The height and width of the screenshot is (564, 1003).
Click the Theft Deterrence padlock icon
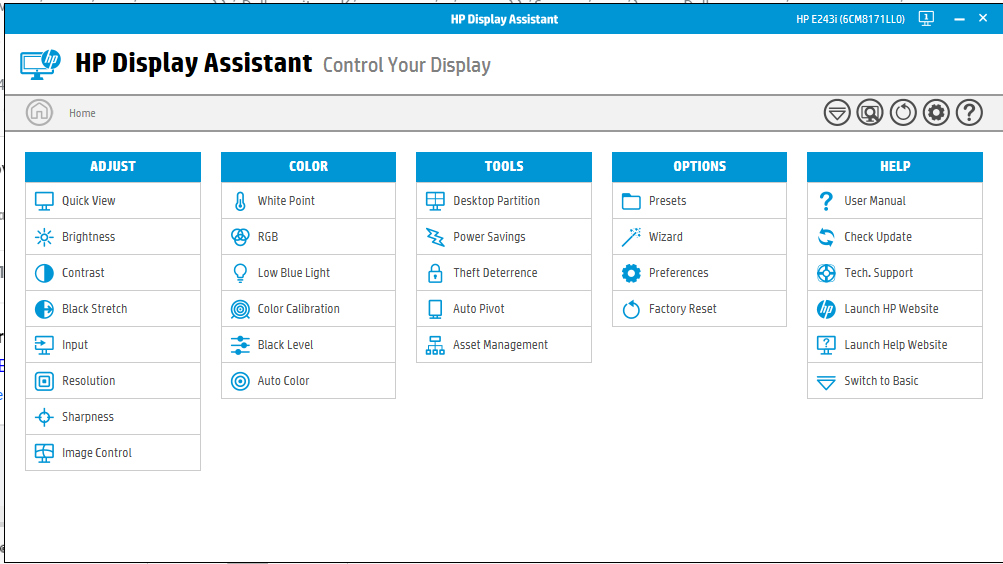tap(435, 273)
